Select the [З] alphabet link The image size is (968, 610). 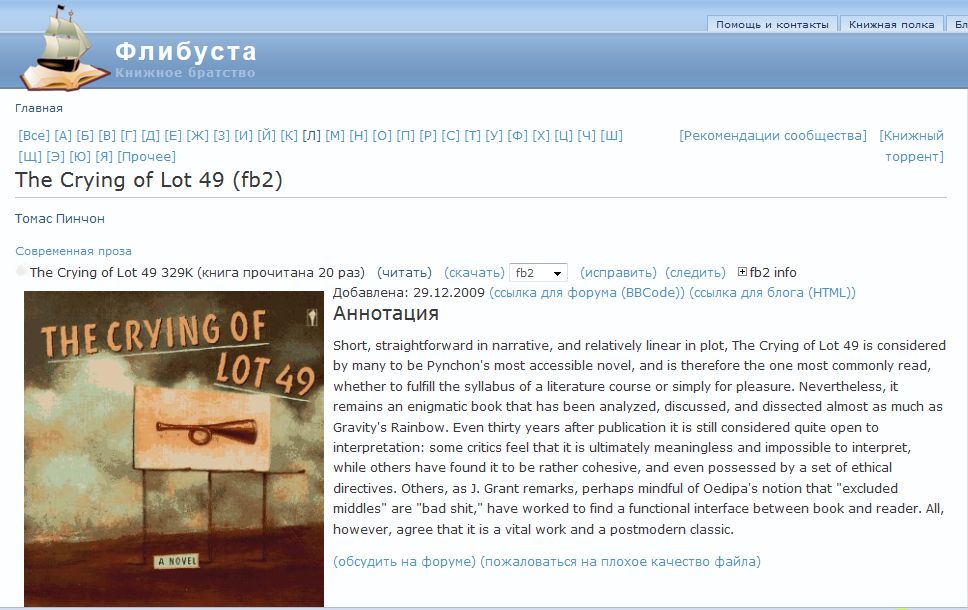[x=221, y=135]
